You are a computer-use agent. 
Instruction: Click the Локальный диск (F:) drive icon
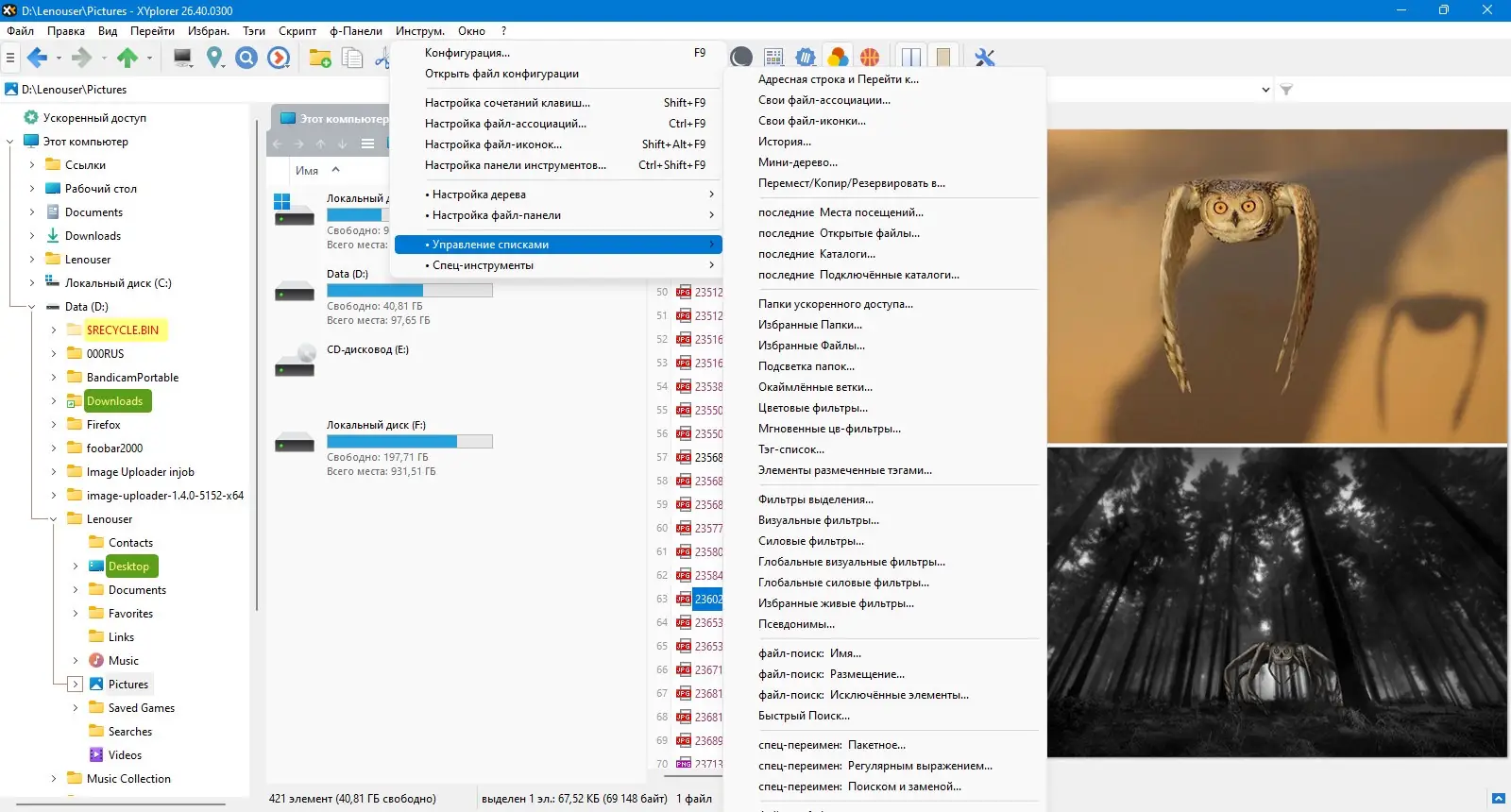coord(295,443)
